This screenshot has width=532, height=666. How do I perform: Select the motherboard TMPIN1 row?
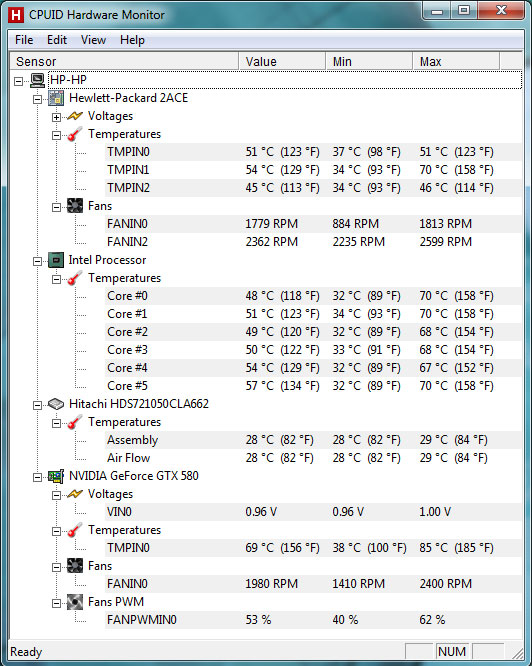click(313, 170)
